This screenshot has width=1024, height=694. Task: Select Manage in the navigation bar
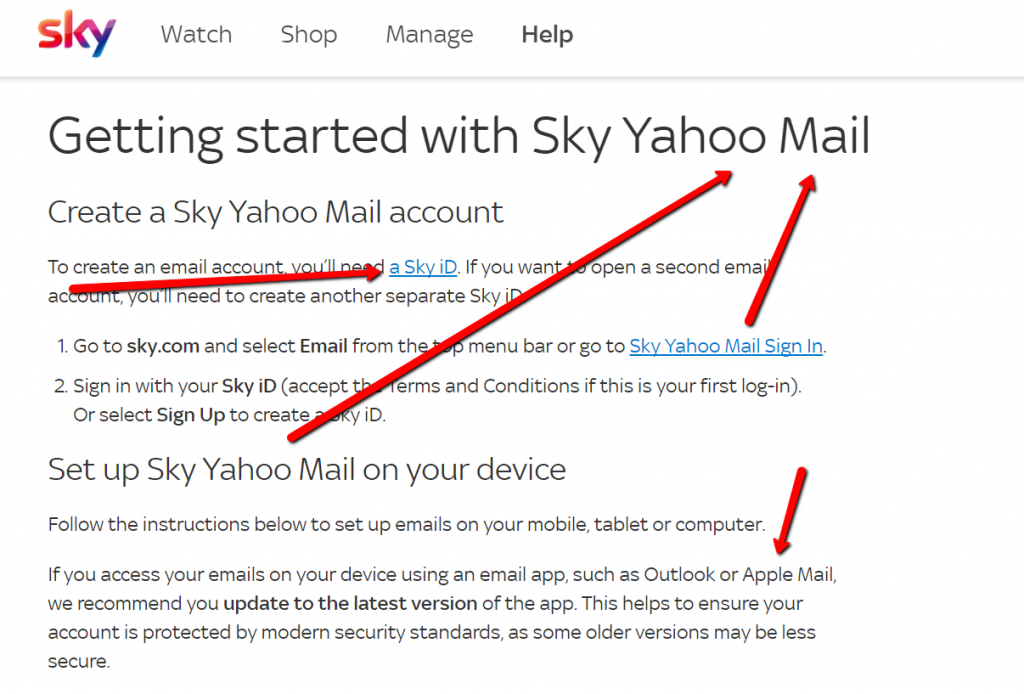pos(429,34)
